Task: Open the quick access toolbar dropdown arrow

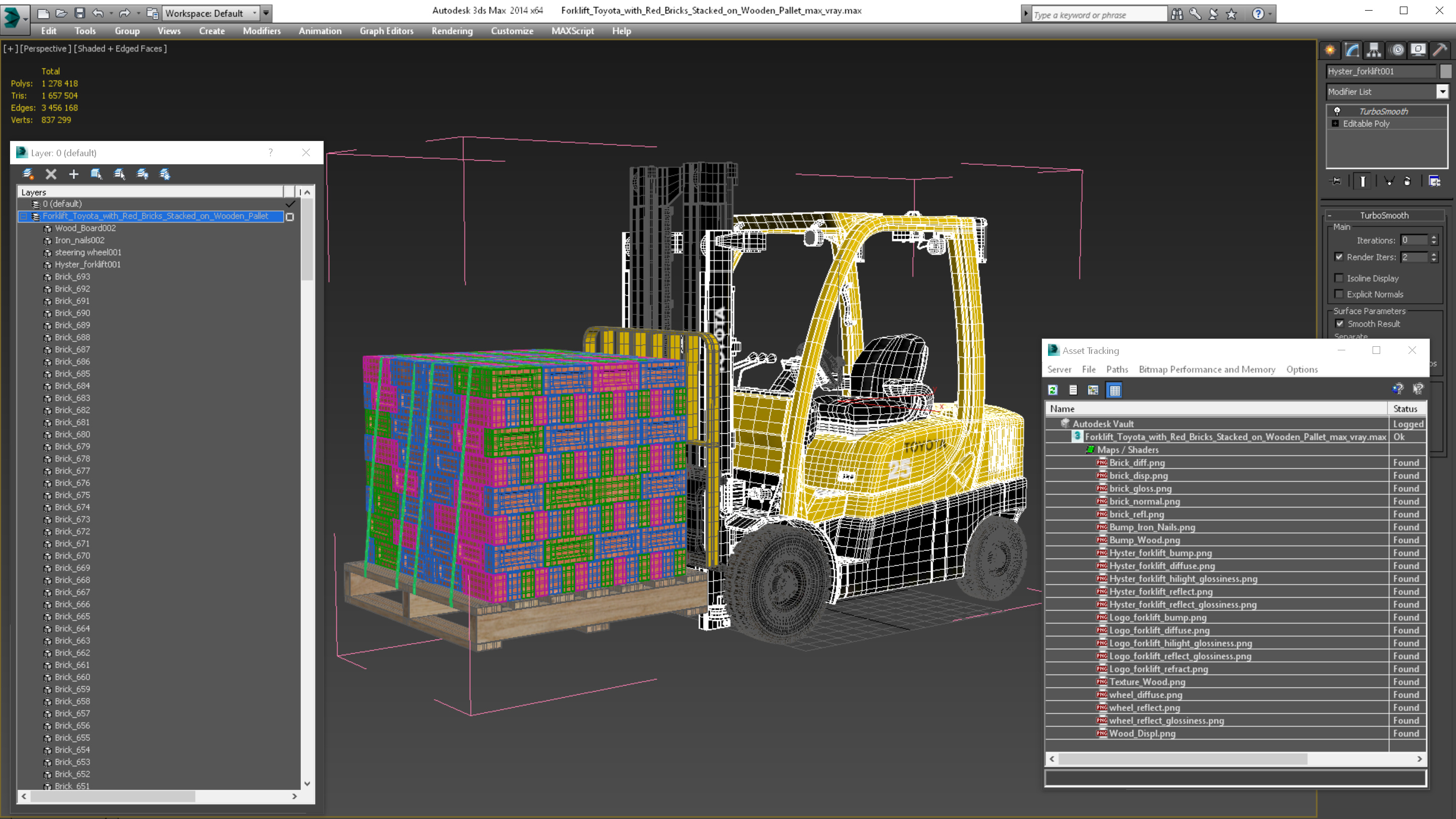Action: [266, 13]
